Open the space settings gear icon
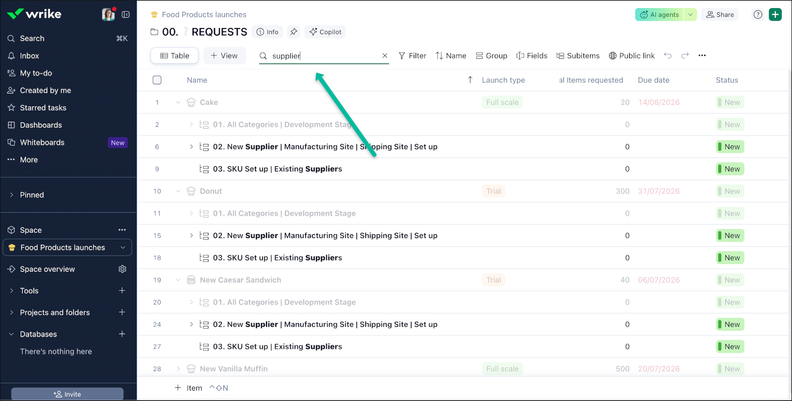This screenshot has height=401, width=792. 122,269
